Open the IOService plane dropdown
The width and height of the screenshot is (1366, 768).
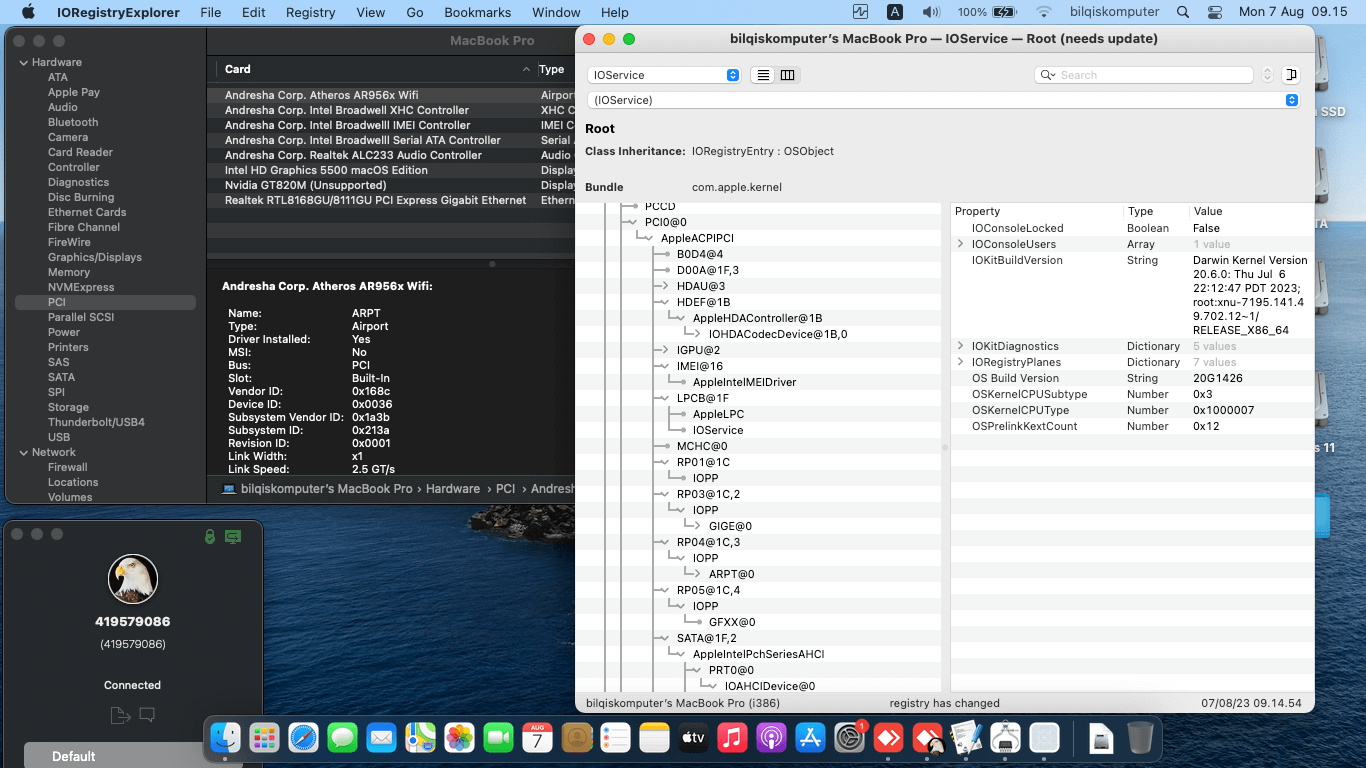point(664,75)
